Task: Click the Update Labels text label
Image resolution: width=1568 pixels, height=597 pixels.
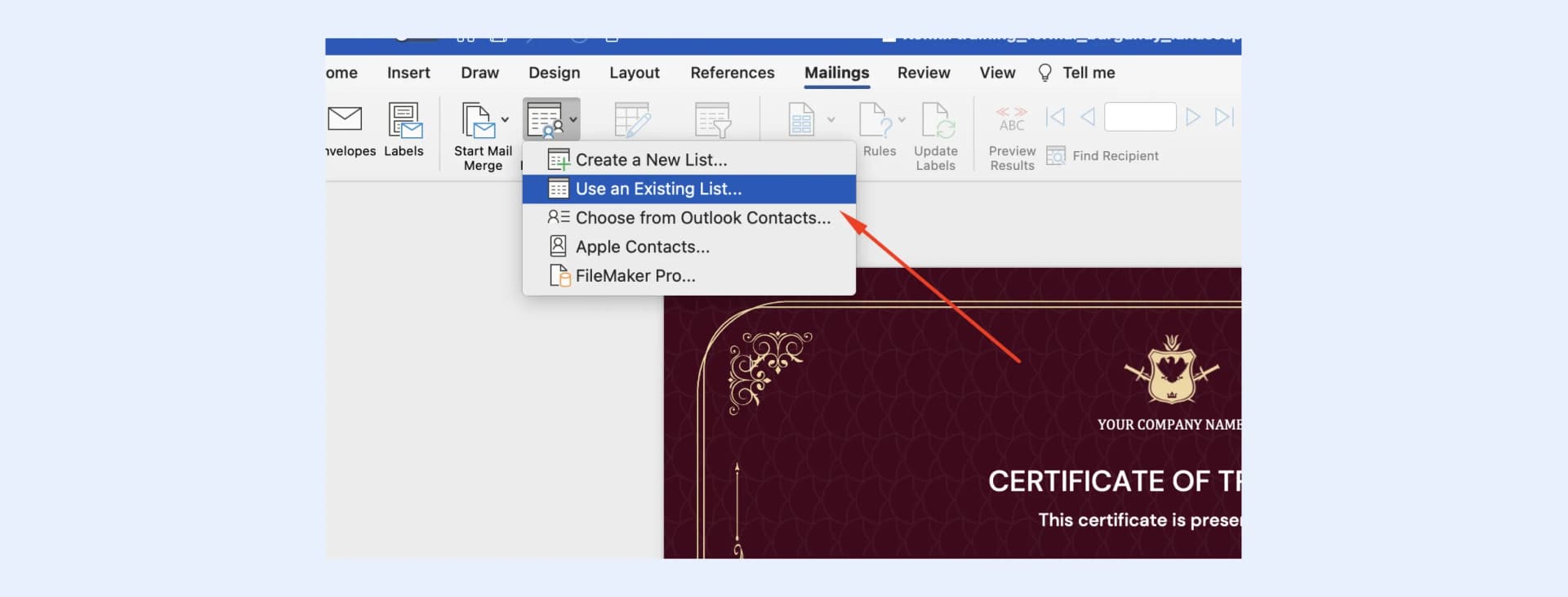Action: [x=936, y=158]
